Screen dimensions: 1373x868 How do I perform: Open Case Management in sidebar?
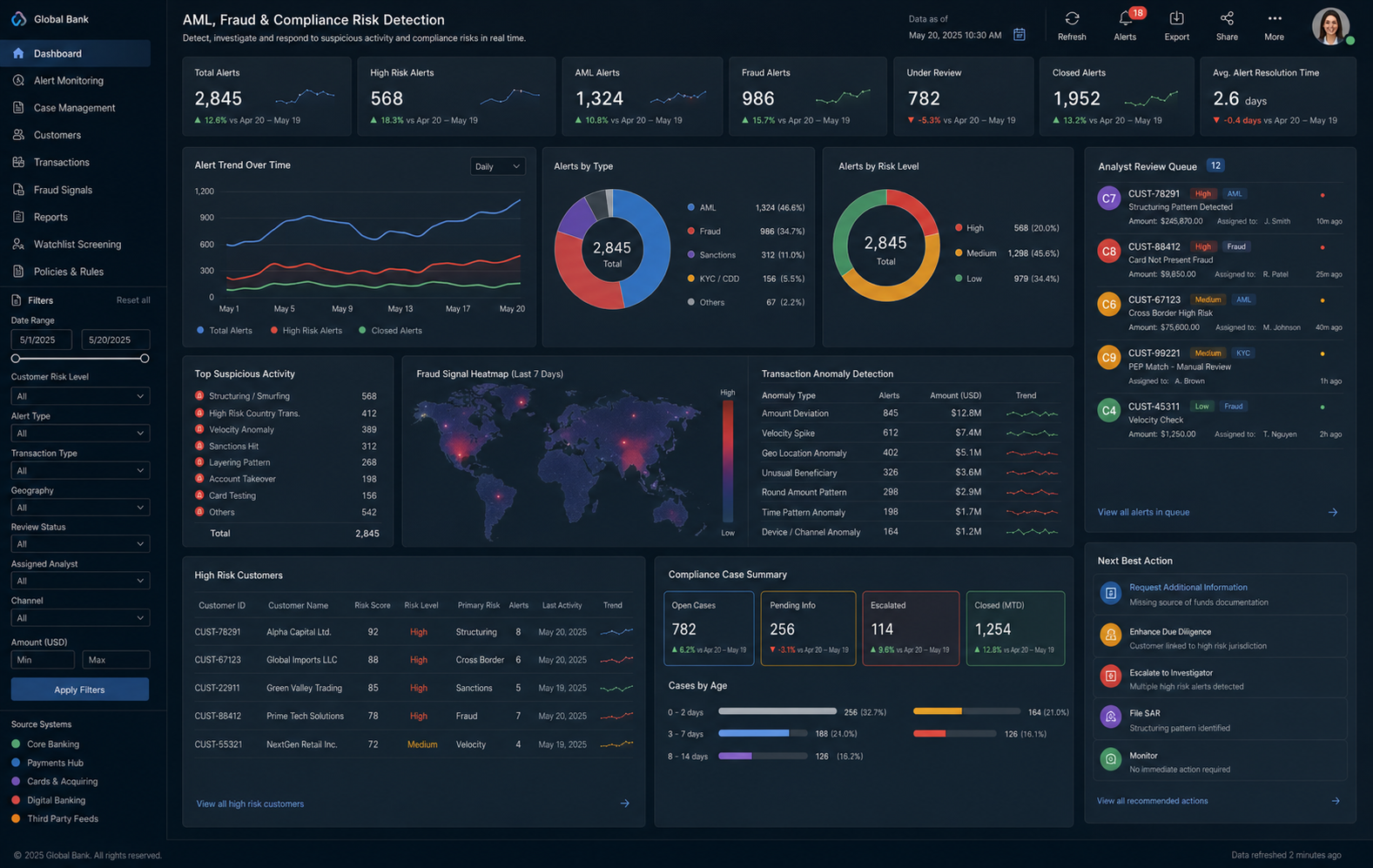click(x=76, y=108)
